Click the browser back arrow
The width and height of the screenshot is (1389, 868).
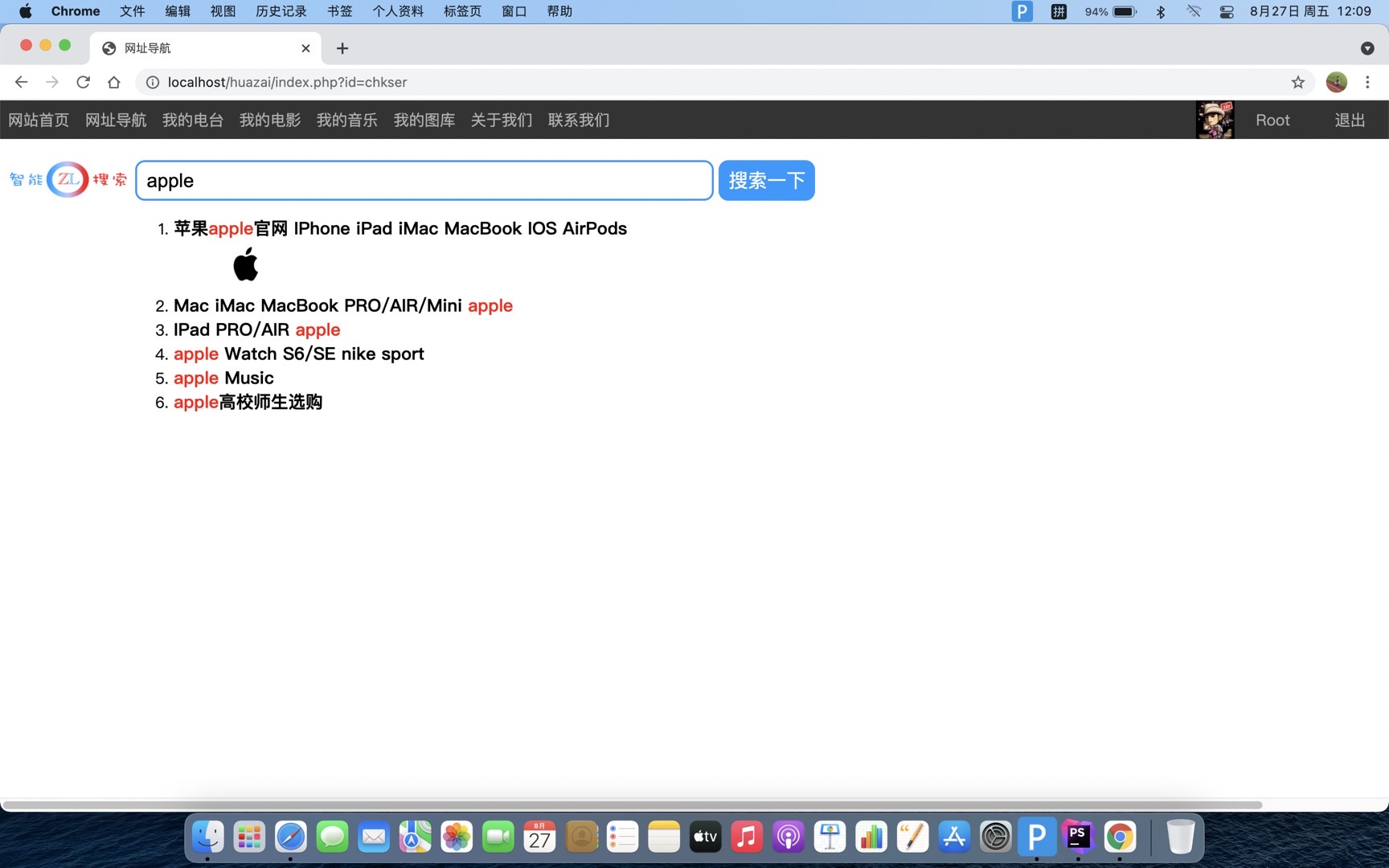tap(22, 82)
